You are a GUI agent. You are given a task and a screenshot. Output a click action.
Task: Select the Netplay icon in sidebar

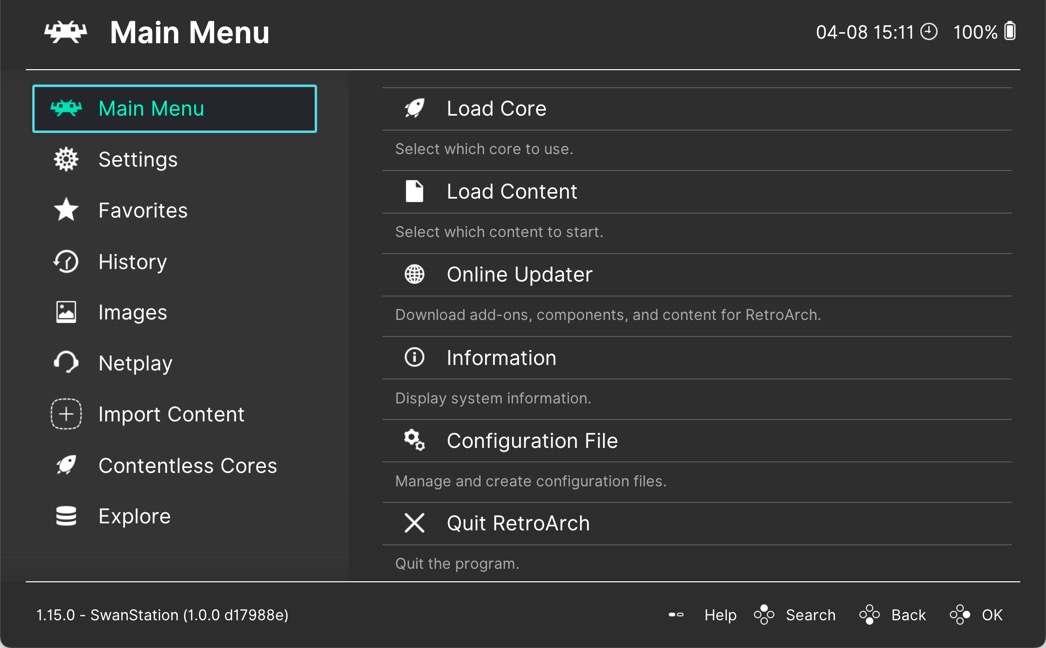click(65, 363)
